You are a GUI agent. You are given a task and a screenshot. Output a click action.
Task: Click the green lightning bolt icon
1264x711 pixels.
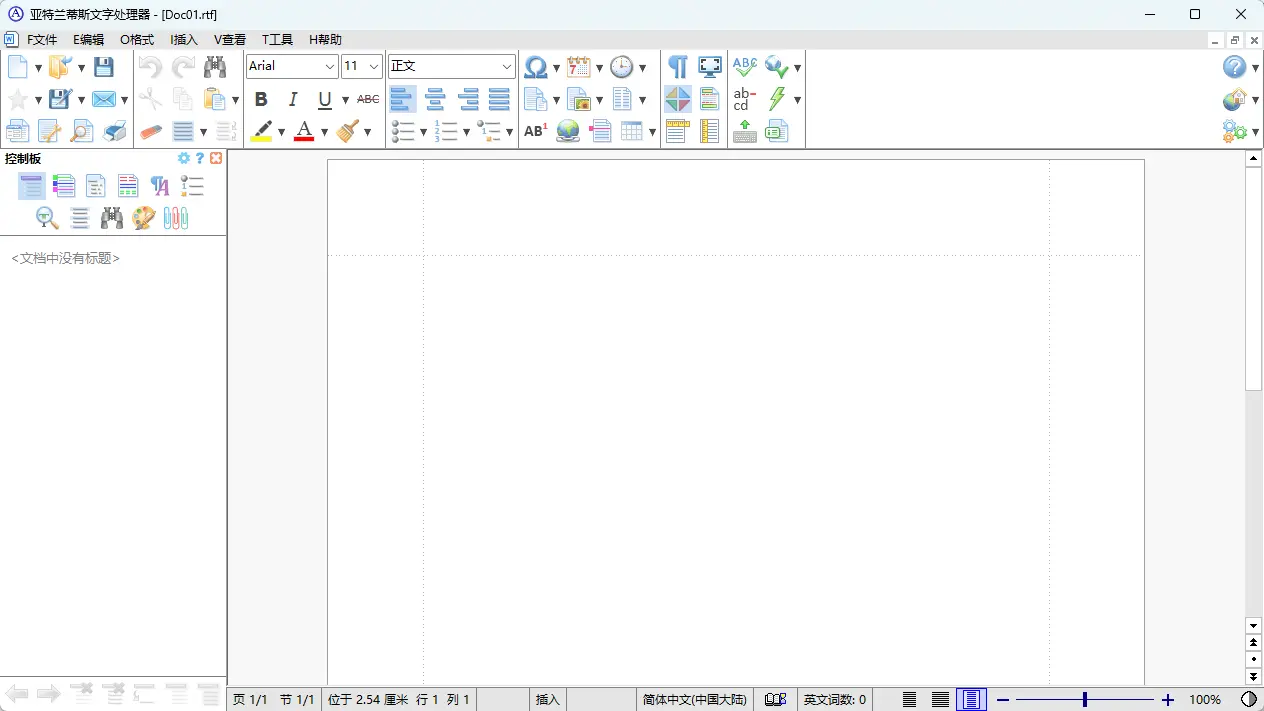(x=777, y=99)
